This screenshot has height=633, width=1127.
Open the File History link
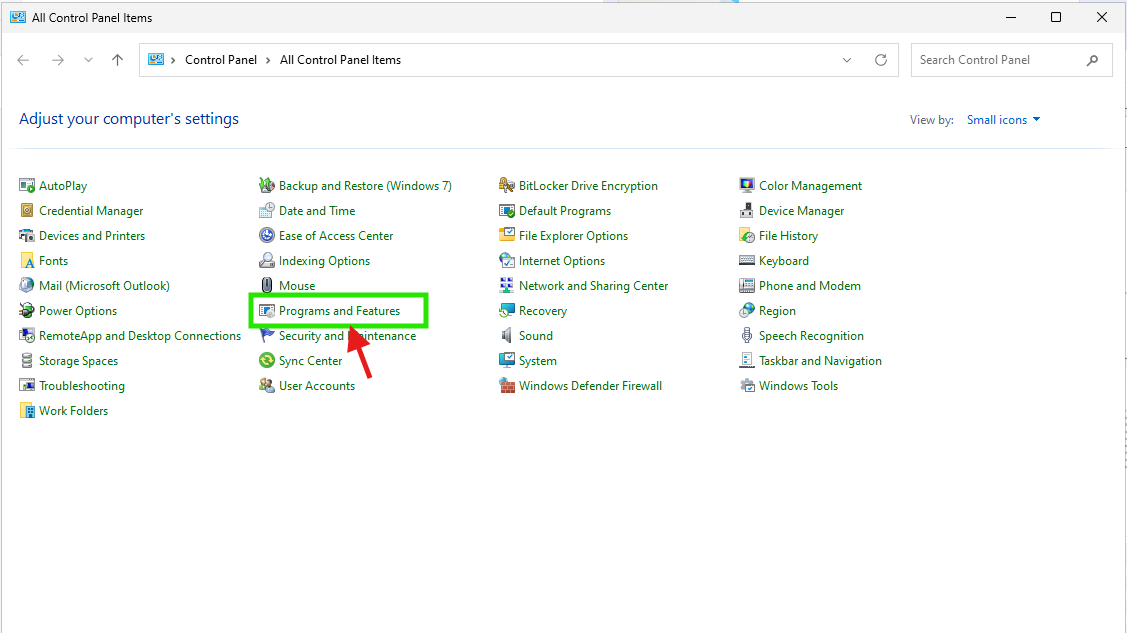click(x=788, y=236)
